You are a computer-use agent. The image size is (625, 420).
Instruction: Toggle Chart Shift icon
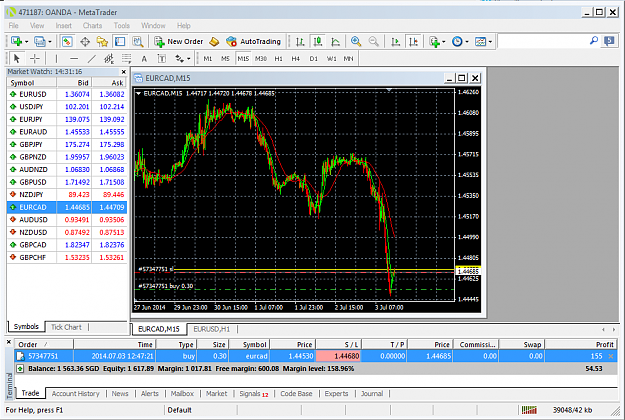[x=413, y=41]
